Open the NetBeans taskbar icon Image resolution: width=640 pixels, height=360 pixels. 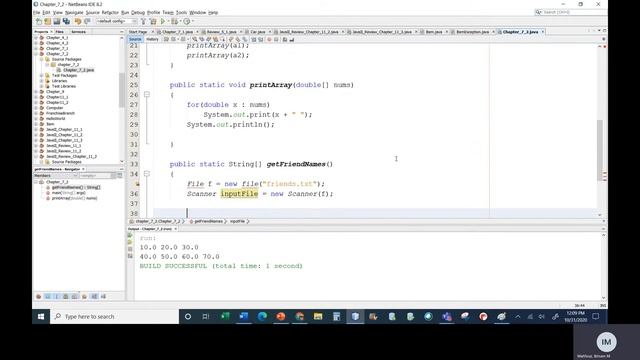click(355, 316)
